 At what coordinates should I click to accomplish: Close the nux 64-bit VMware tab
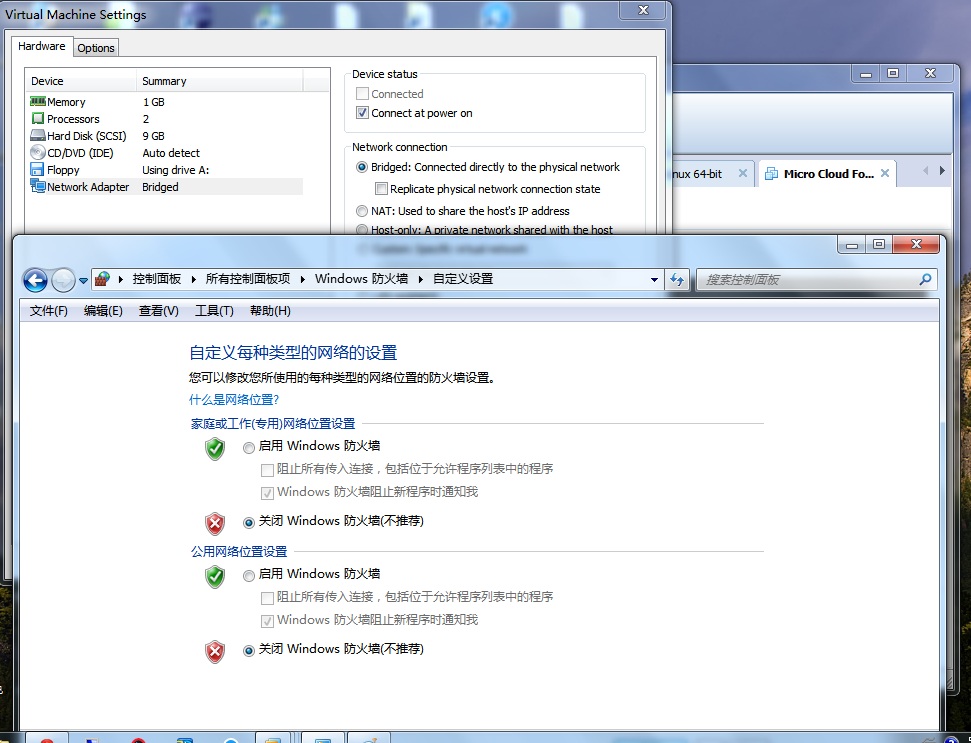[x=742, y=173]
